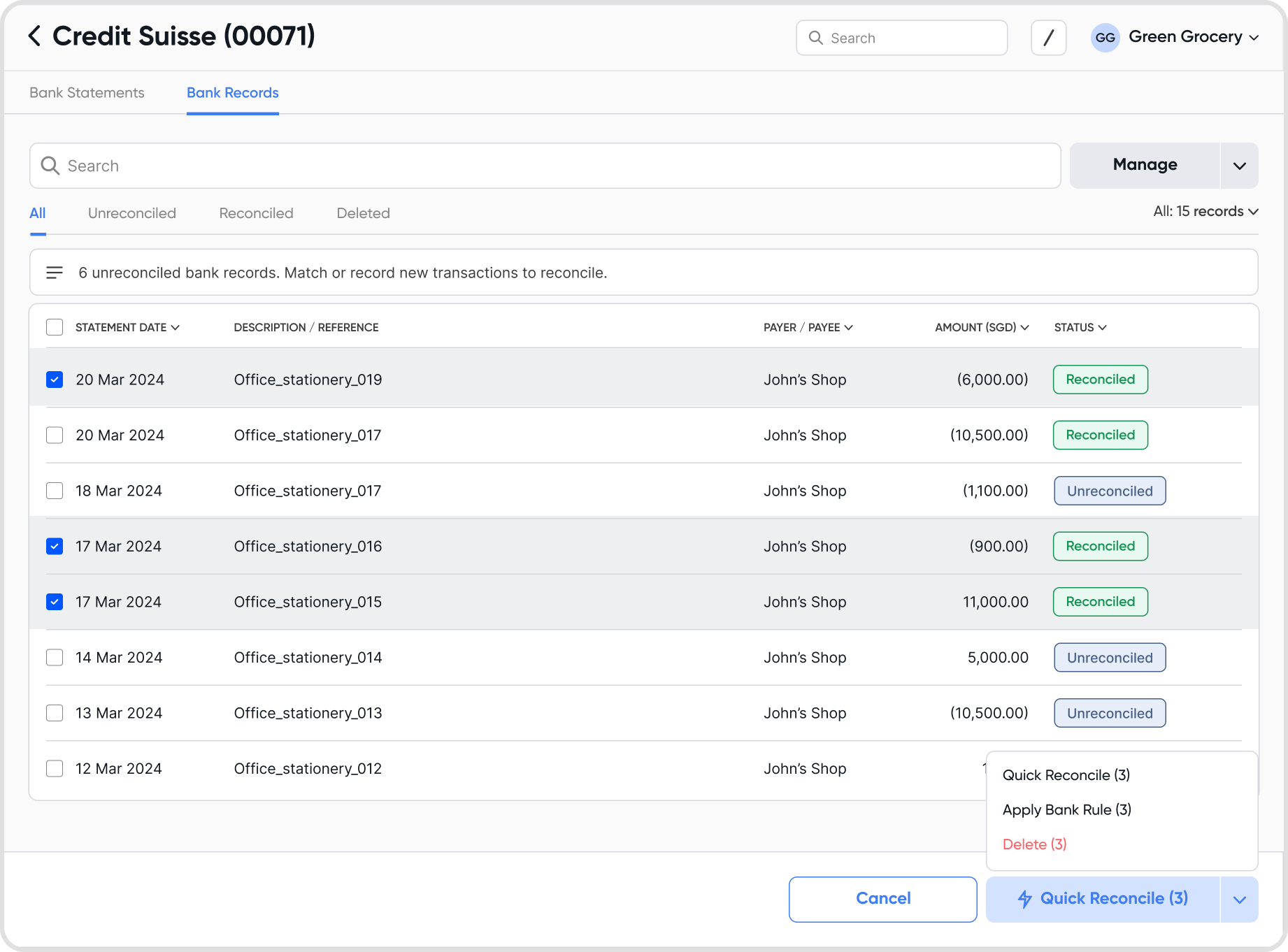Viewport: 1288px width, 952px height.
Task: Filter by Reconciled tab
Action: (x=256, y=213)
